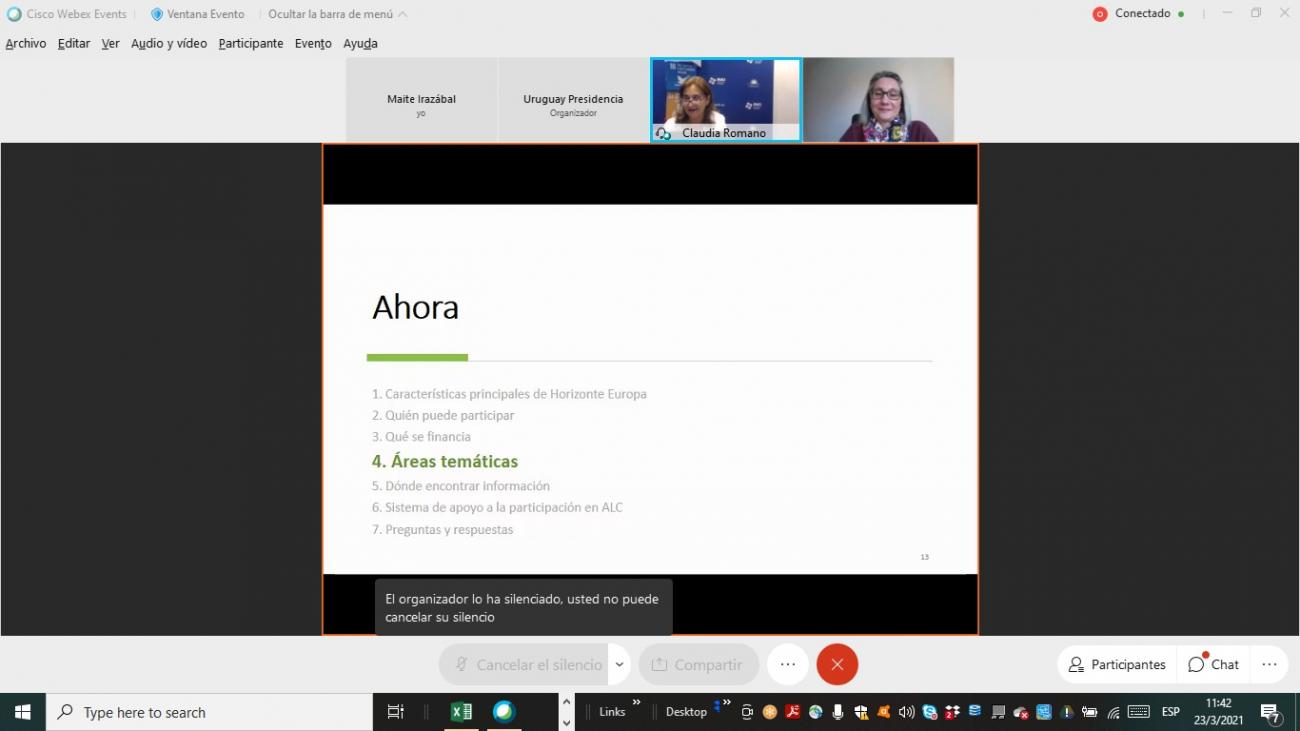Switch to Excel in taskbar

pos(461,712)
